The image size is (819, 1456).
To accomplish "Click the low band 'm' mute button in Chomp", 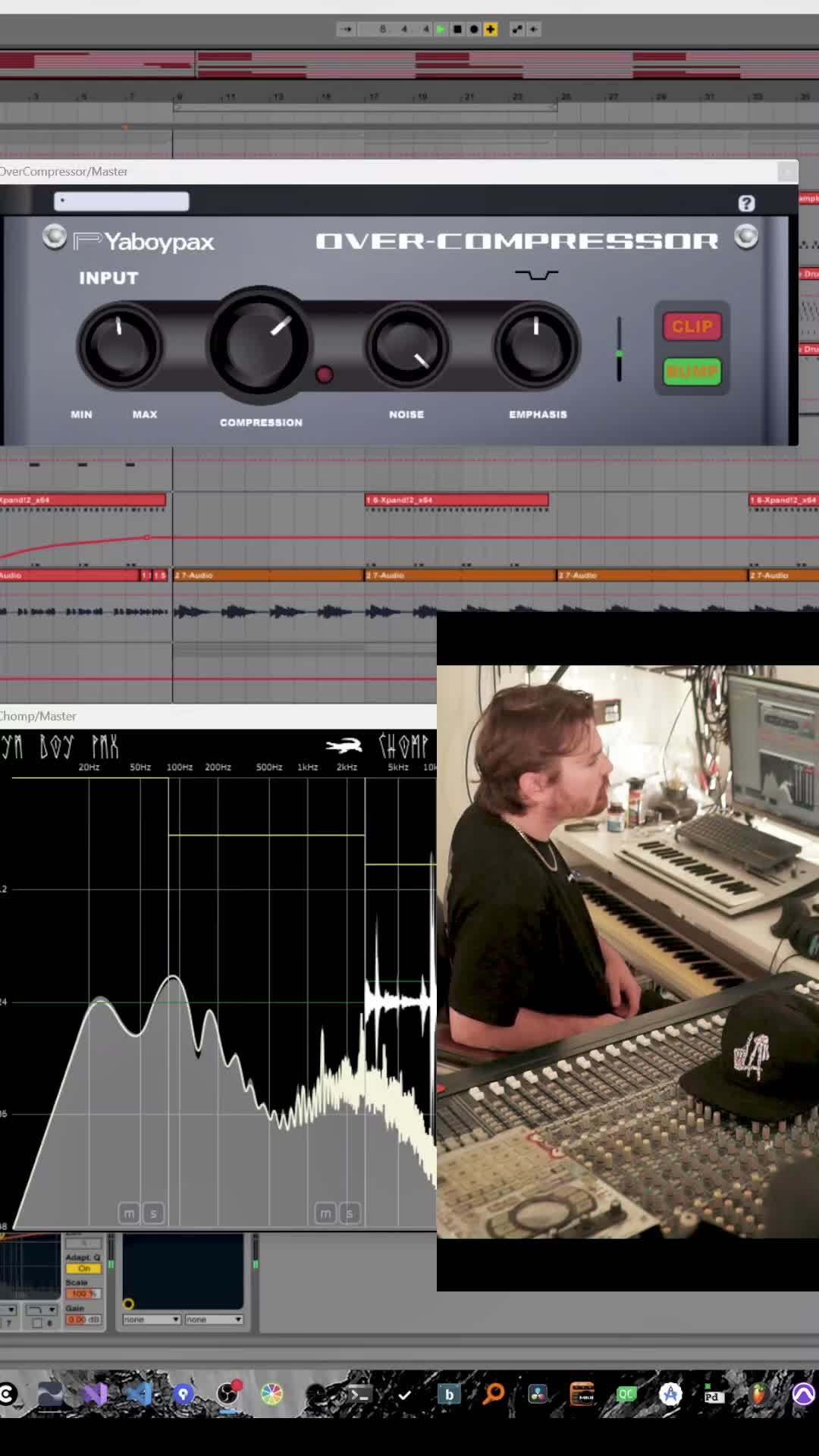I will click(x=129, y=1213).
